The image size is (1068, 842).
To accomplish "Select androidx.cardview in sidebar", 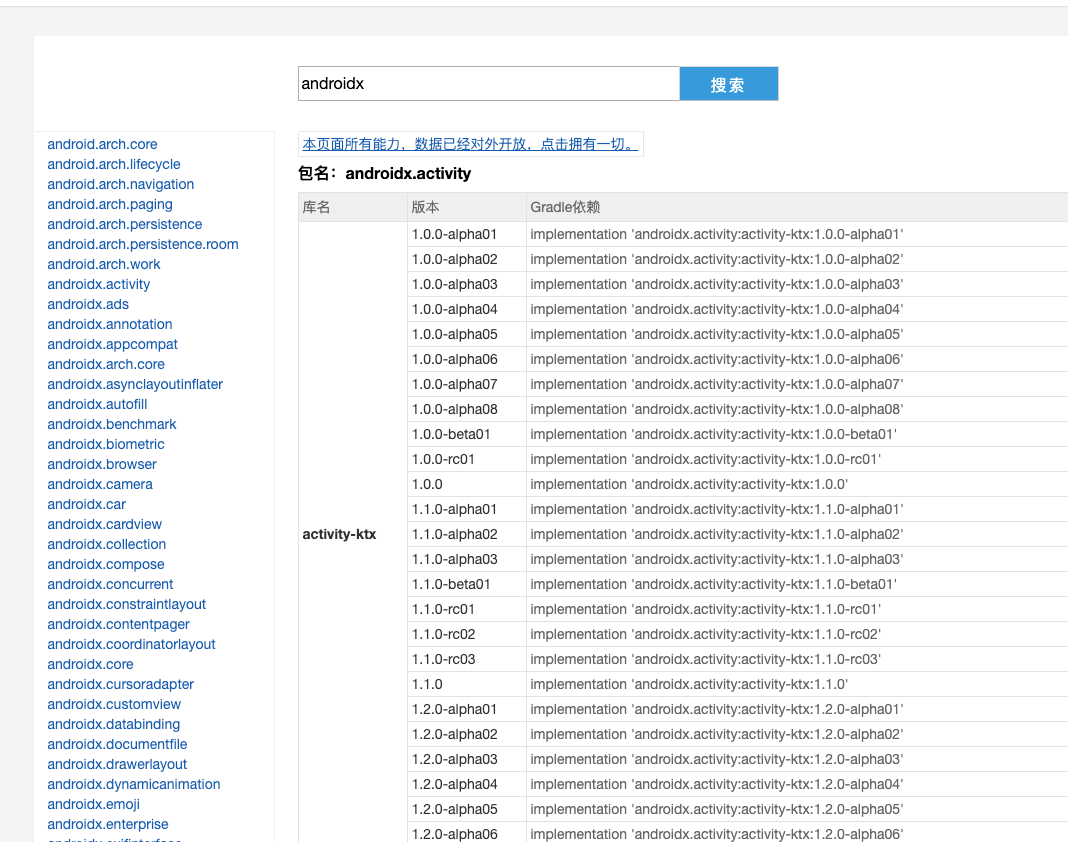I will click(104, 525).
